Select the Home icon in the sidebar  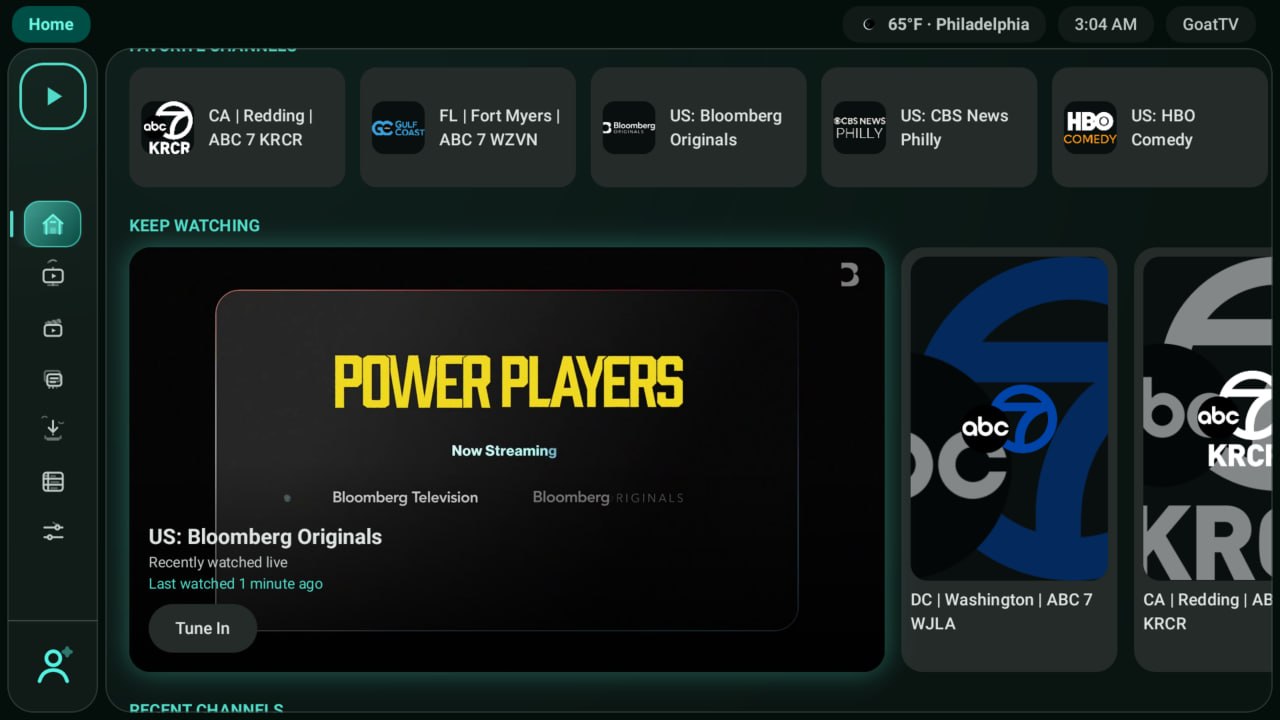(x=53, y=224)
